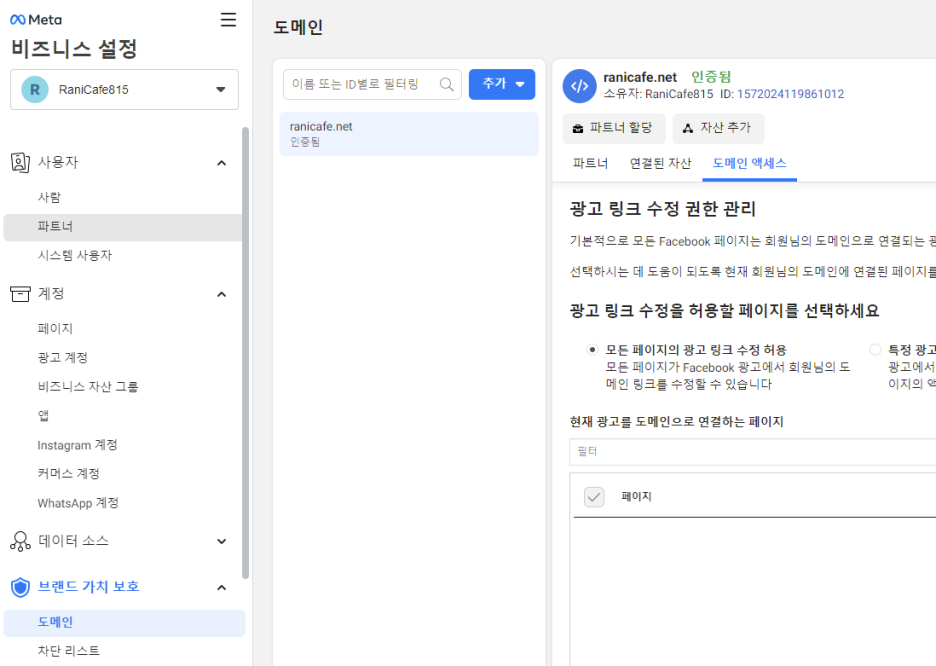The height and width of the screenshot is (666, 936).
Task: Collapse the 사용자 section chevron
Action: tap(221, 163)
